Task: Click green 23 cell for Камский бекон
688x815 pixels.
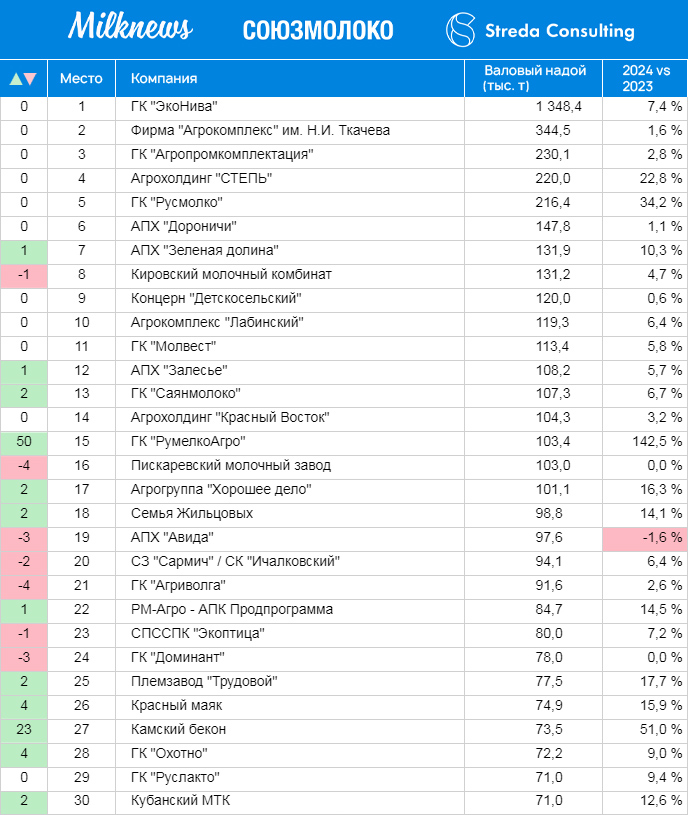Action: click(24, 731)
